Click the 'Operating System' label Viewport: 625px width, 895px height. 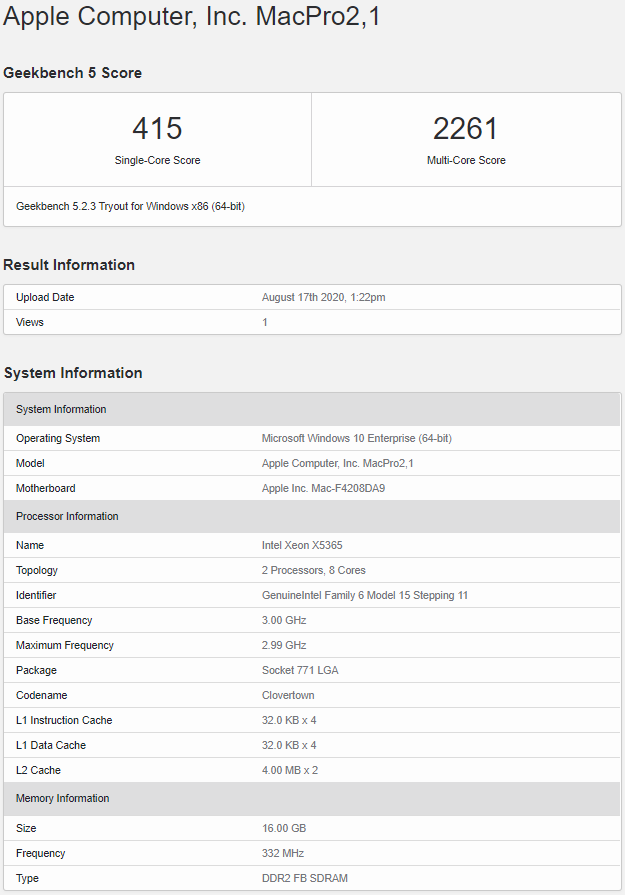(x=58, y=438)
